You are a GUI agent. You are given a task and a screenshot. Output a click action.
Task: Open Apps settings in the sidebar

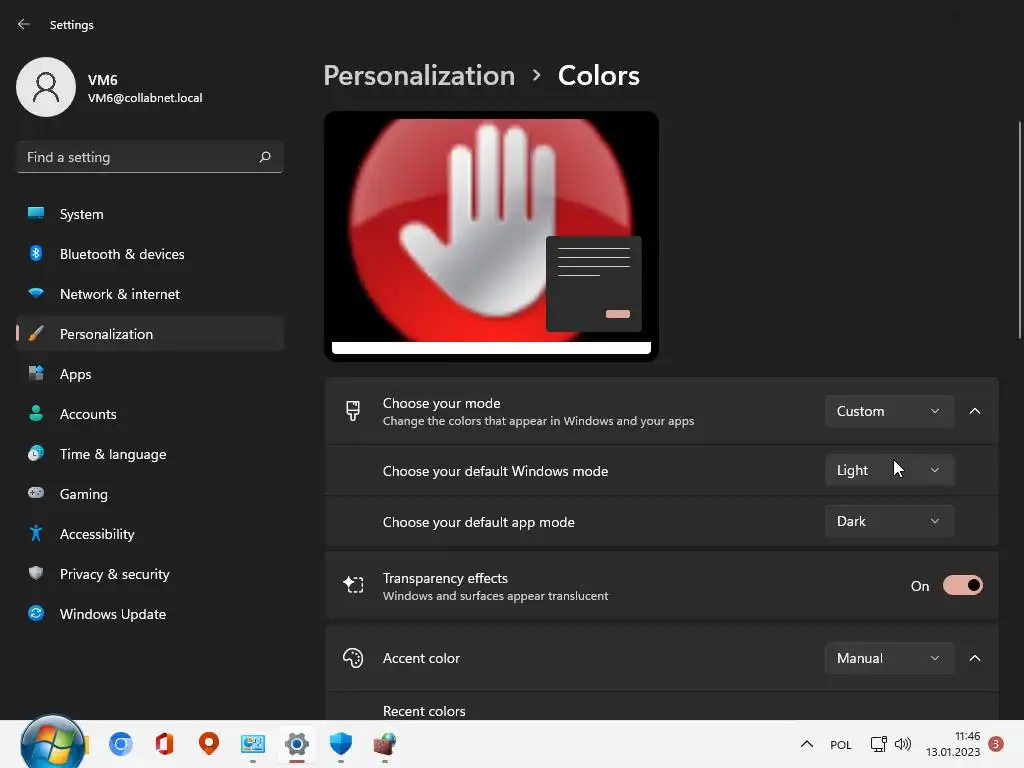point(150,374)
